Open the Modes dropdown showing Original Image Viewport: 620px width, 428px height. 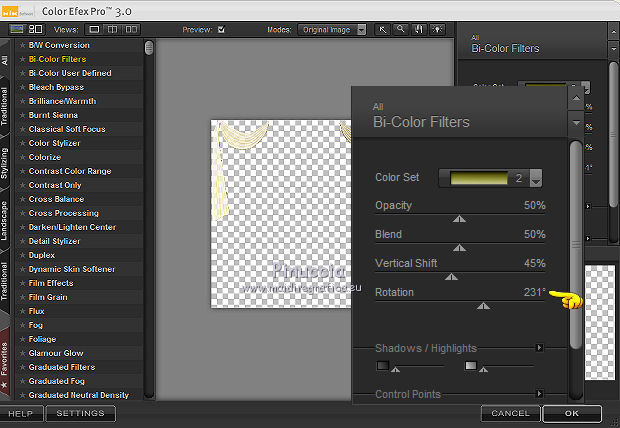[x=332, y=30]
